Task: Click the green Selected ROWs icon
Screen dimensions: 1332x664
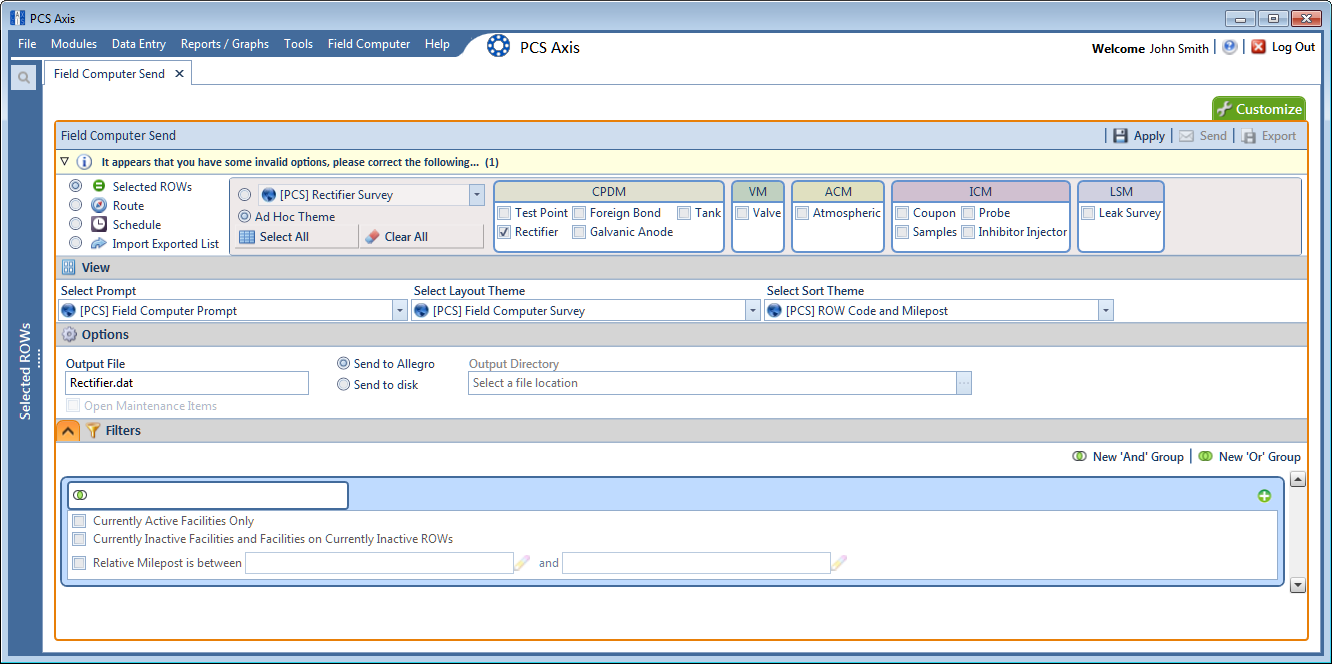Action: 99,186
